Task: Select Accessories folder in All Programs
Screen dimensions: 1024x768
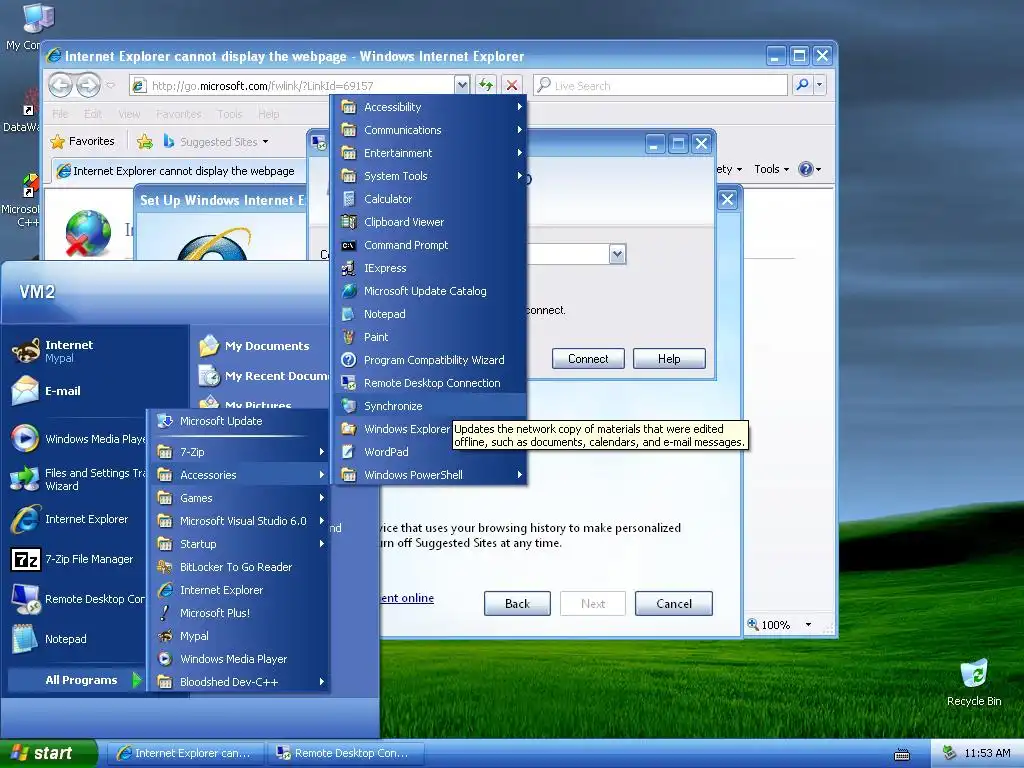Action: (239, 475)
